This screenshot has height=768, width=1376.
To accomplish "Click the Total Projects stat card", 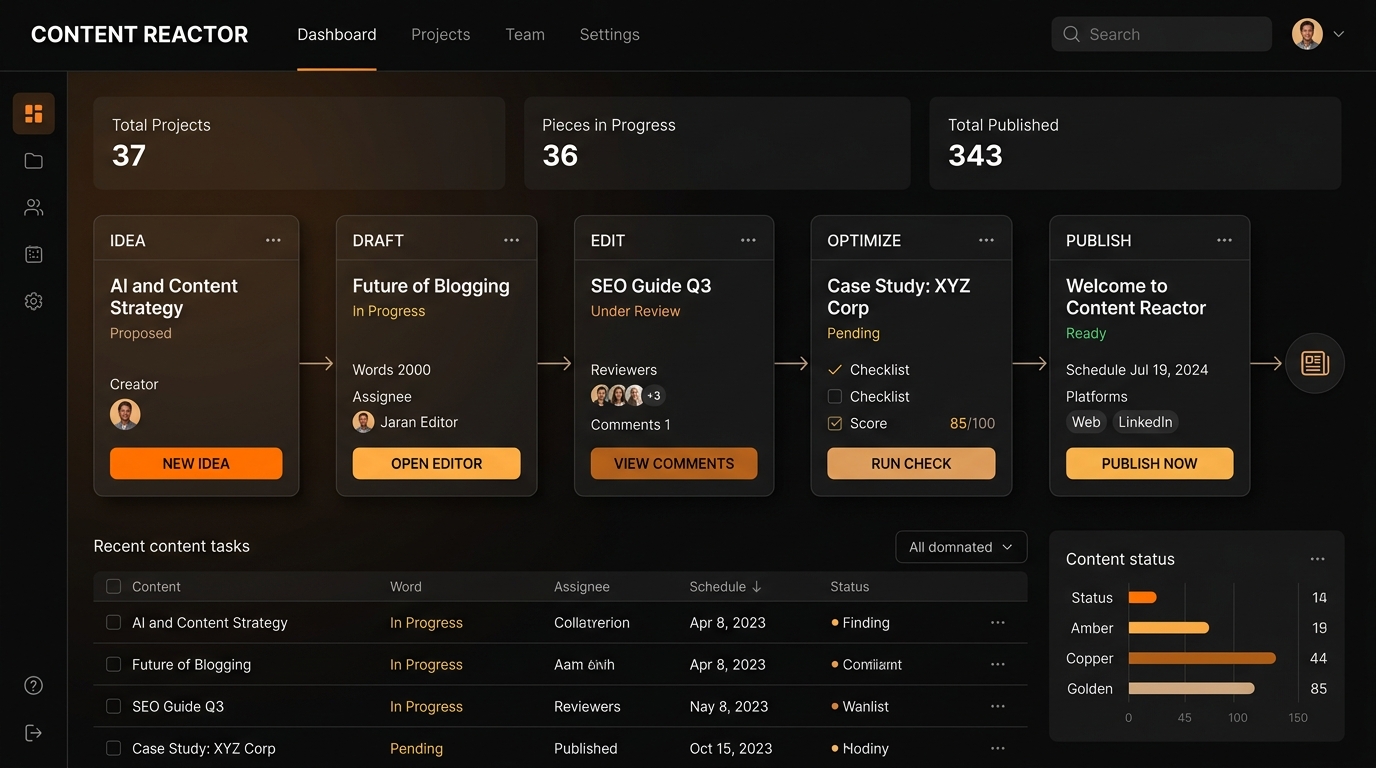I will (x=299, y=143).
